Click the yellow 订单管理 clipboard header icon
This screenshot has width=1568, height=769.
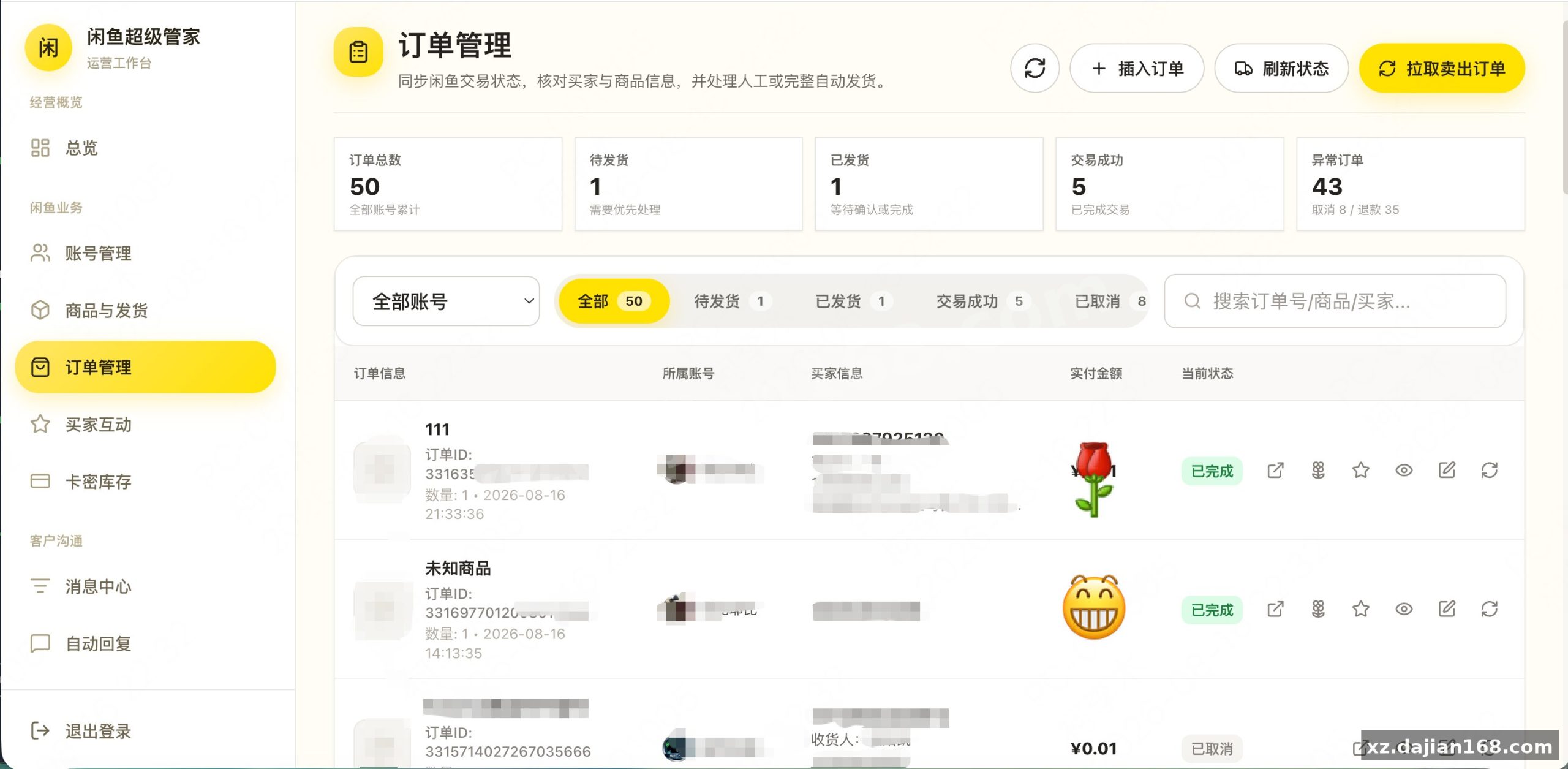click(x=358, y=52)
